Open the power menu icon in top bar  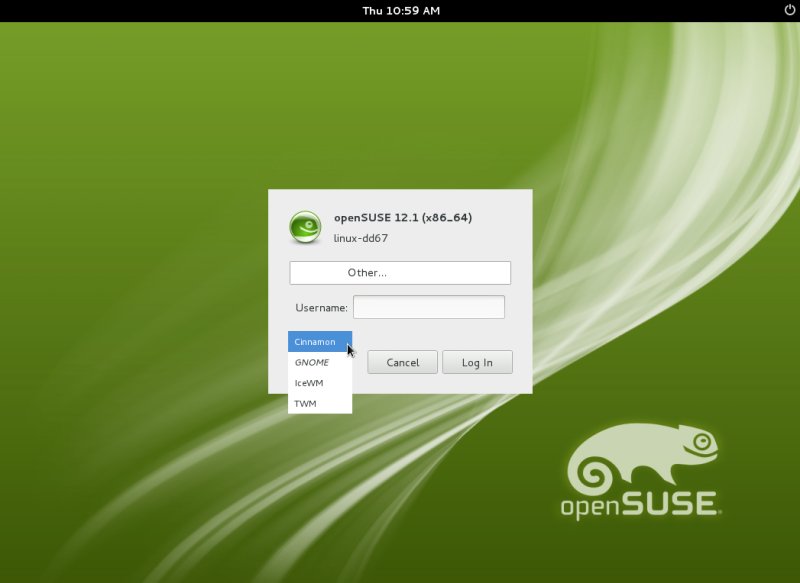point(789,10)
